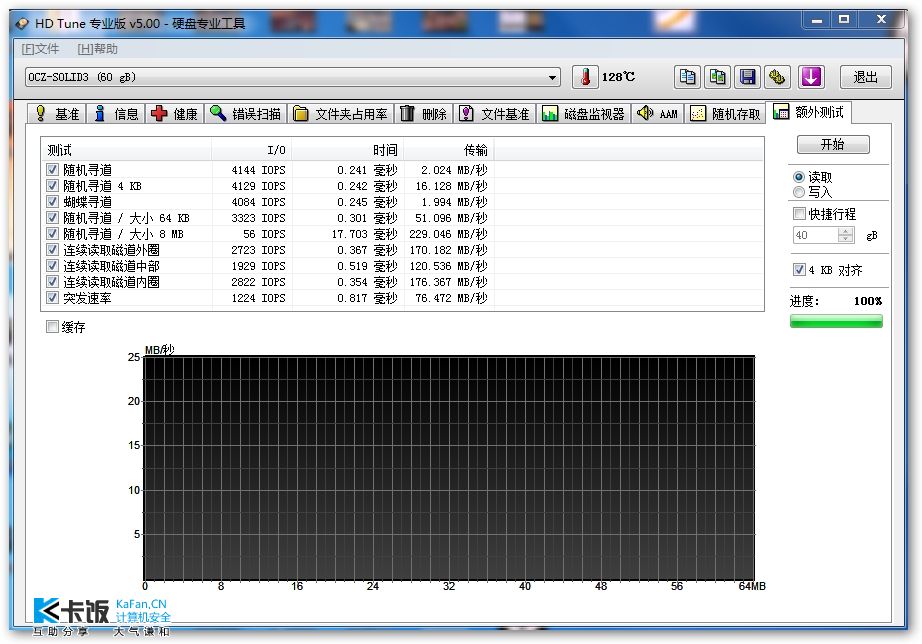
Task: Enable the 缓存 checkbox
Action: [52, 327]
